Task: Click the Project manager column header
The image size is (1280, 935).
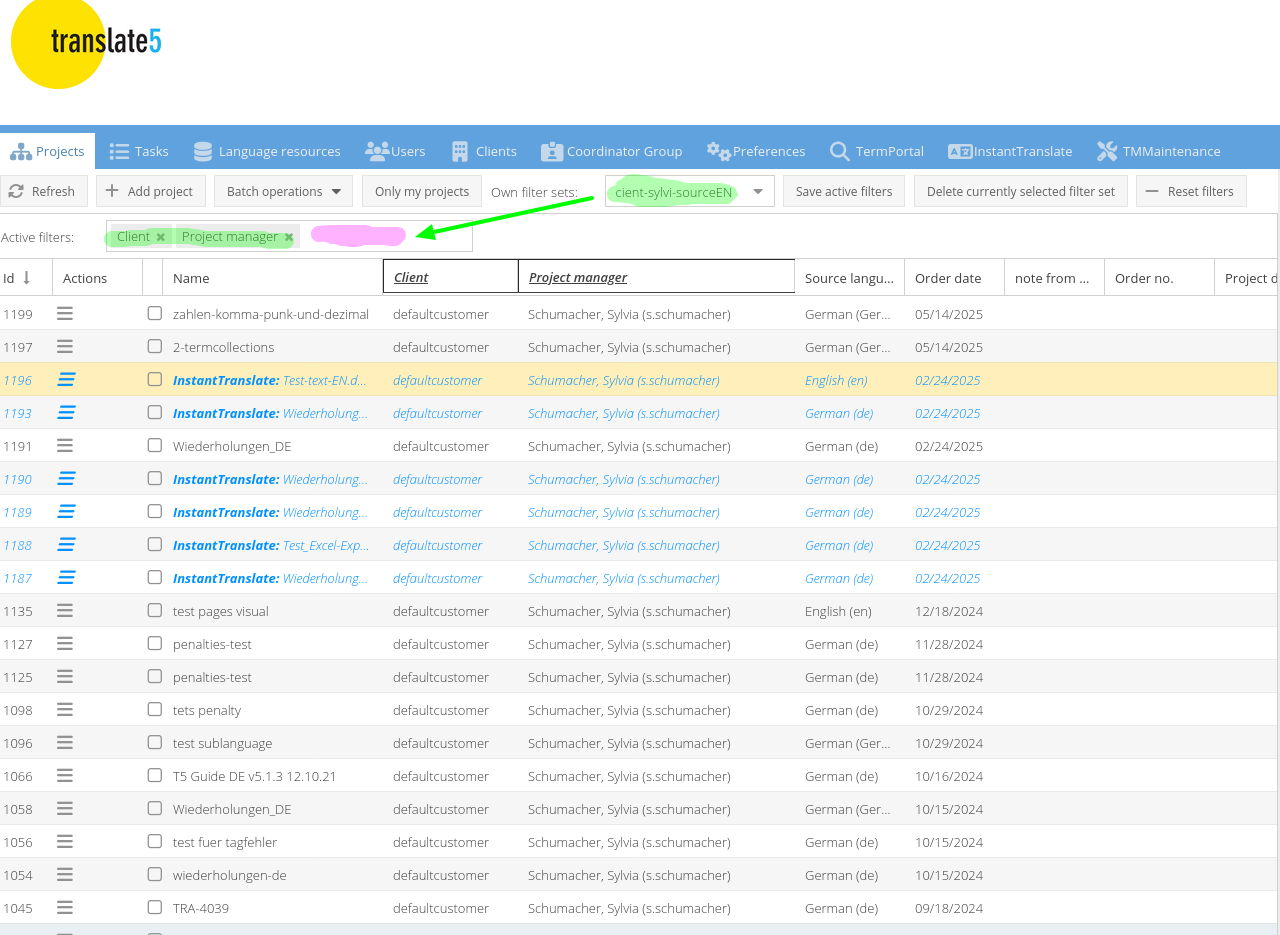Action: 578,278
